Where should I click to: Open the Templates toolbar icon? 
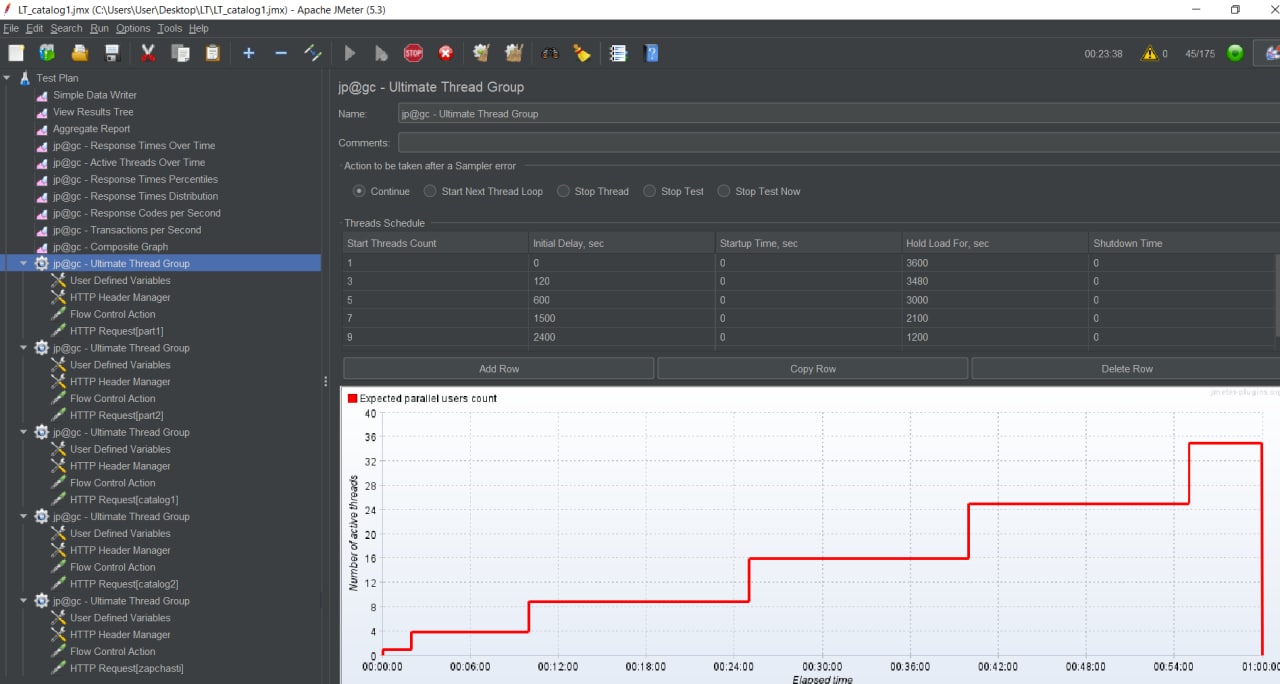pyautogui.click(x=47, y=53)
